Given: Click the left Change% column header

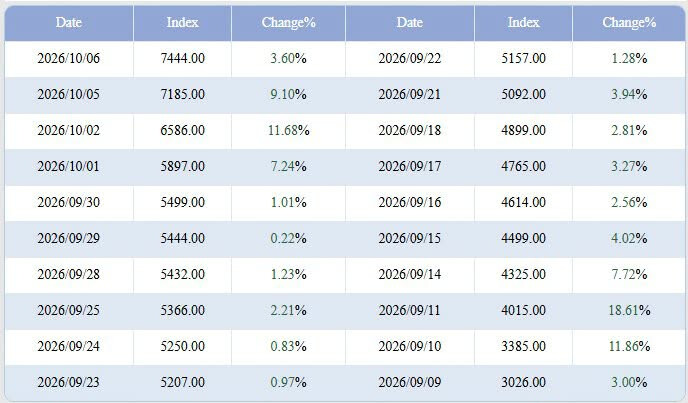Looking at the screenshot, I should point(288,23).
